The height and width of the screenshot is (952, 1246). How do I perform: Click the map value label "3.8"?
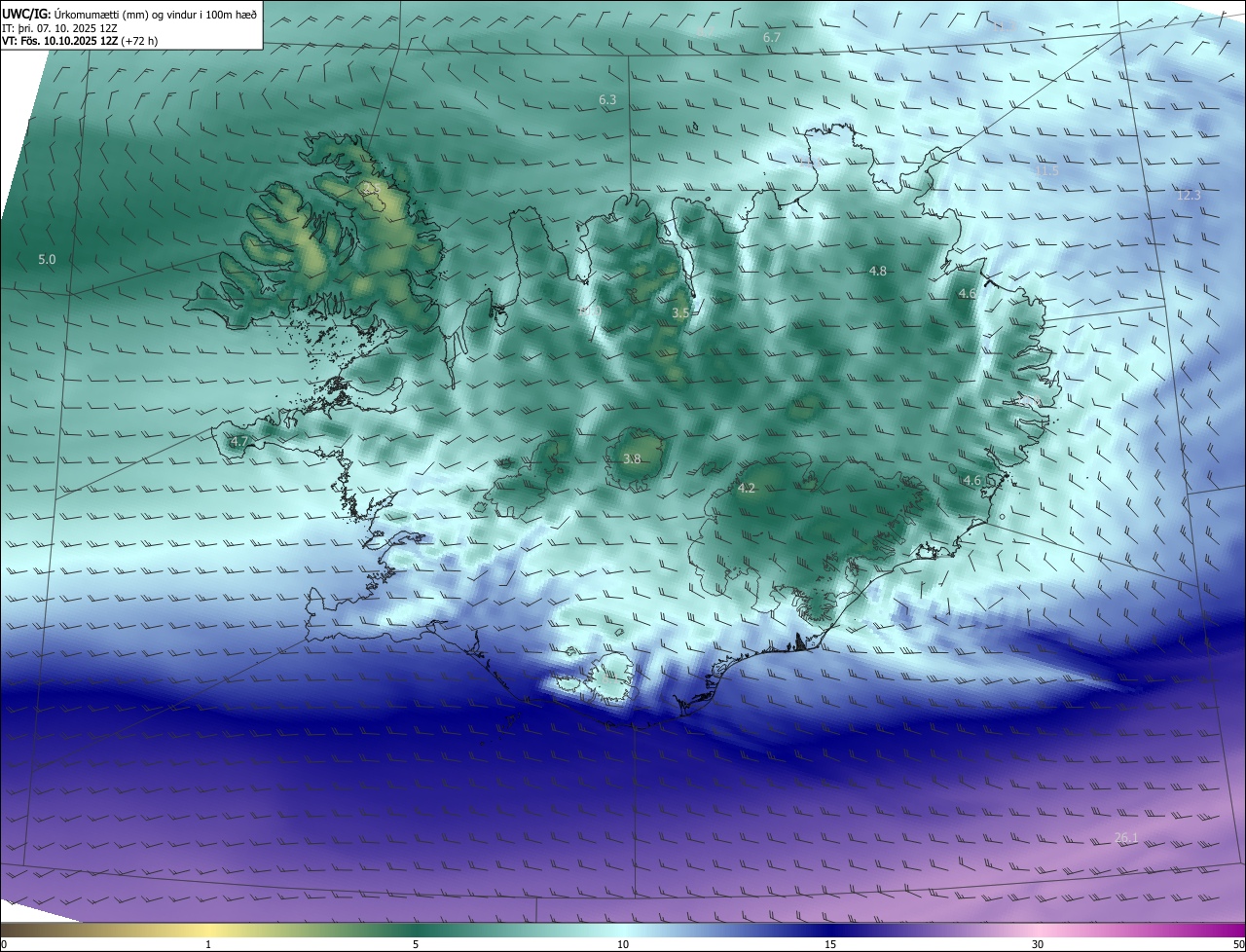tap(632, 459)
